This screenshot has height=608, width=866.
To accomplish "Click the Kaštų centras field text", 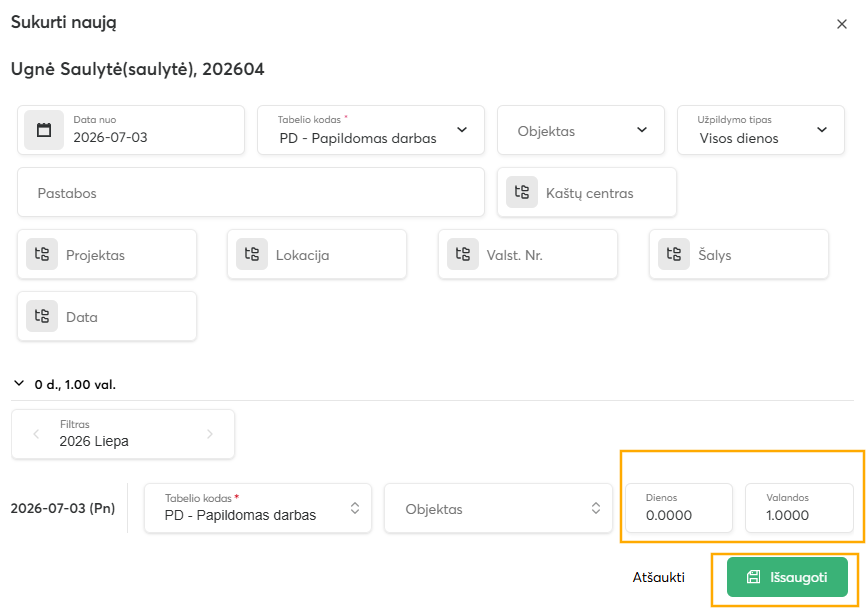I will click(x=589, y=193).
